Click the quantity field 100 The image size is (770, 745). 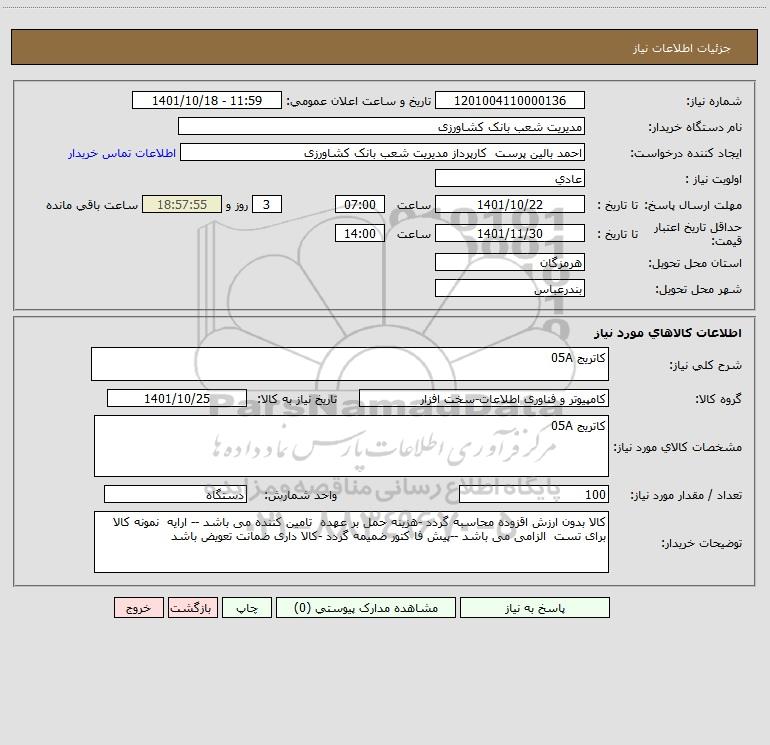pyautogui.click(x=534, y=494)
